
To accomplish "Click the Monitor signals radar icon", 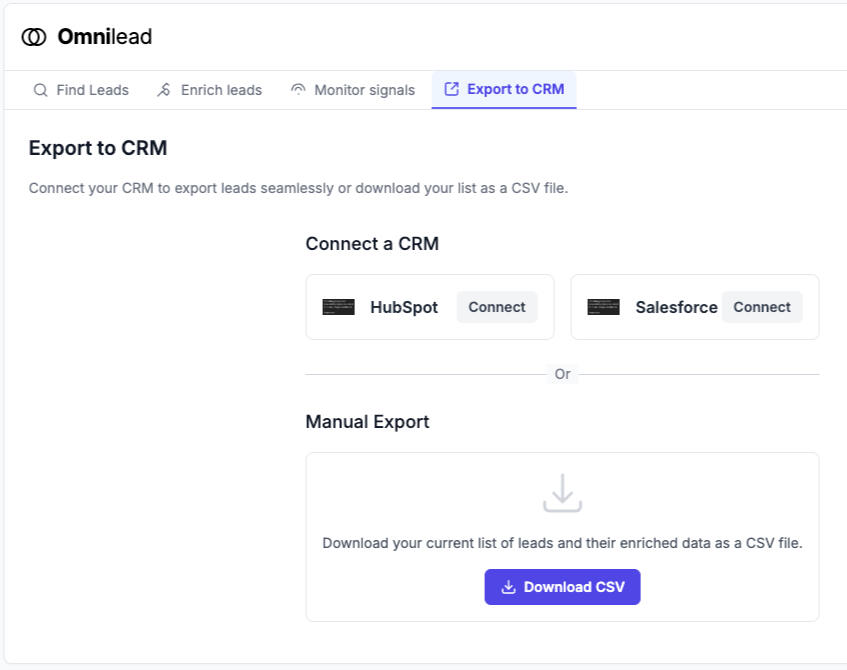I will pos(298,90).
